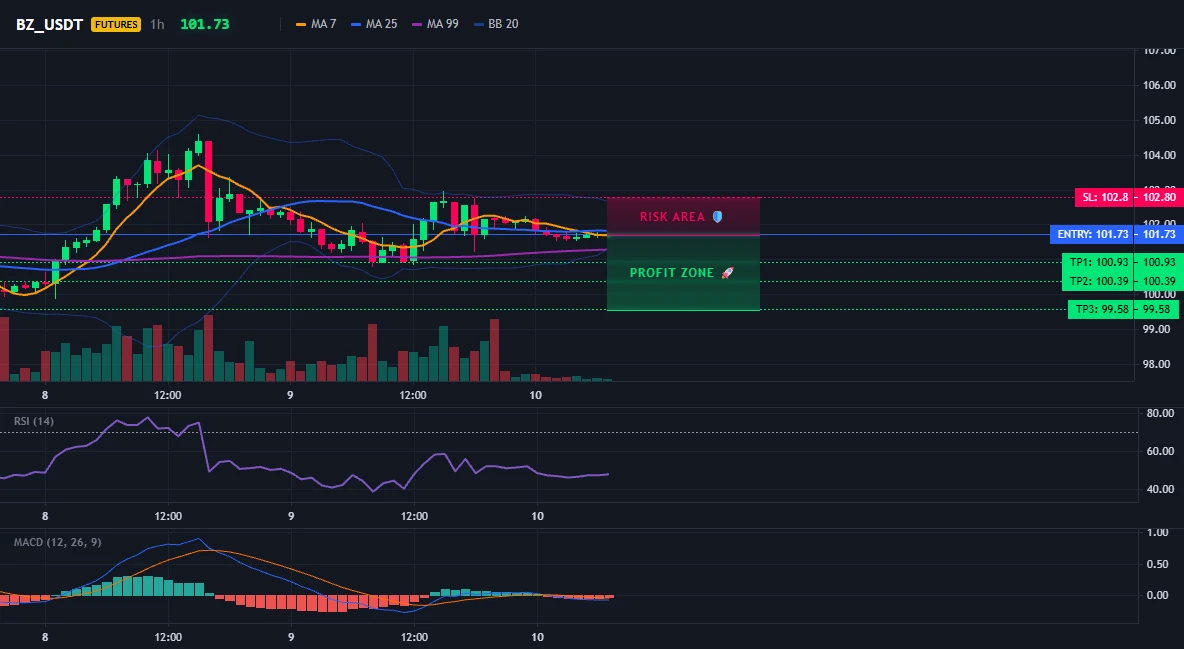Click the PROFIT ZONE rocket icon
This screenshot has width=1184, height=649.
coord(727,273)
